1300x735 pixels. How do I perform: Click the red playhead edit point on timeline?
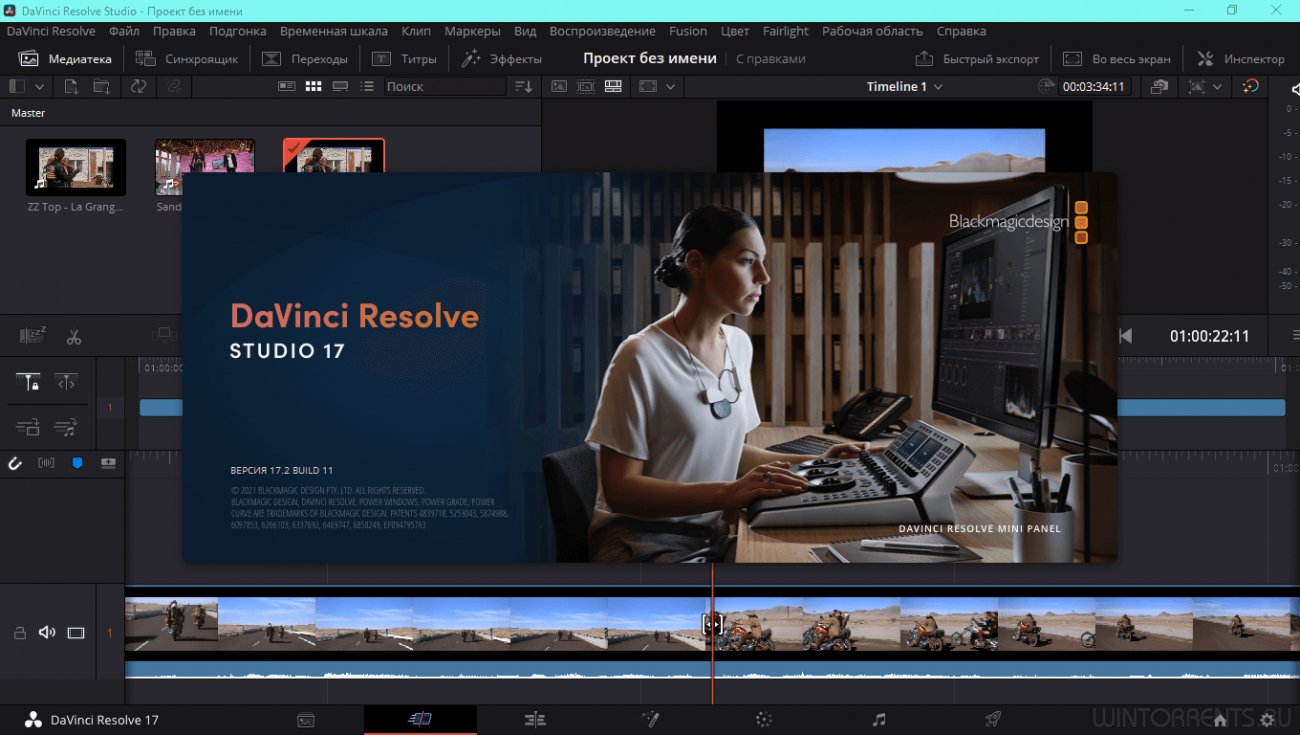(x=712, y=624)
